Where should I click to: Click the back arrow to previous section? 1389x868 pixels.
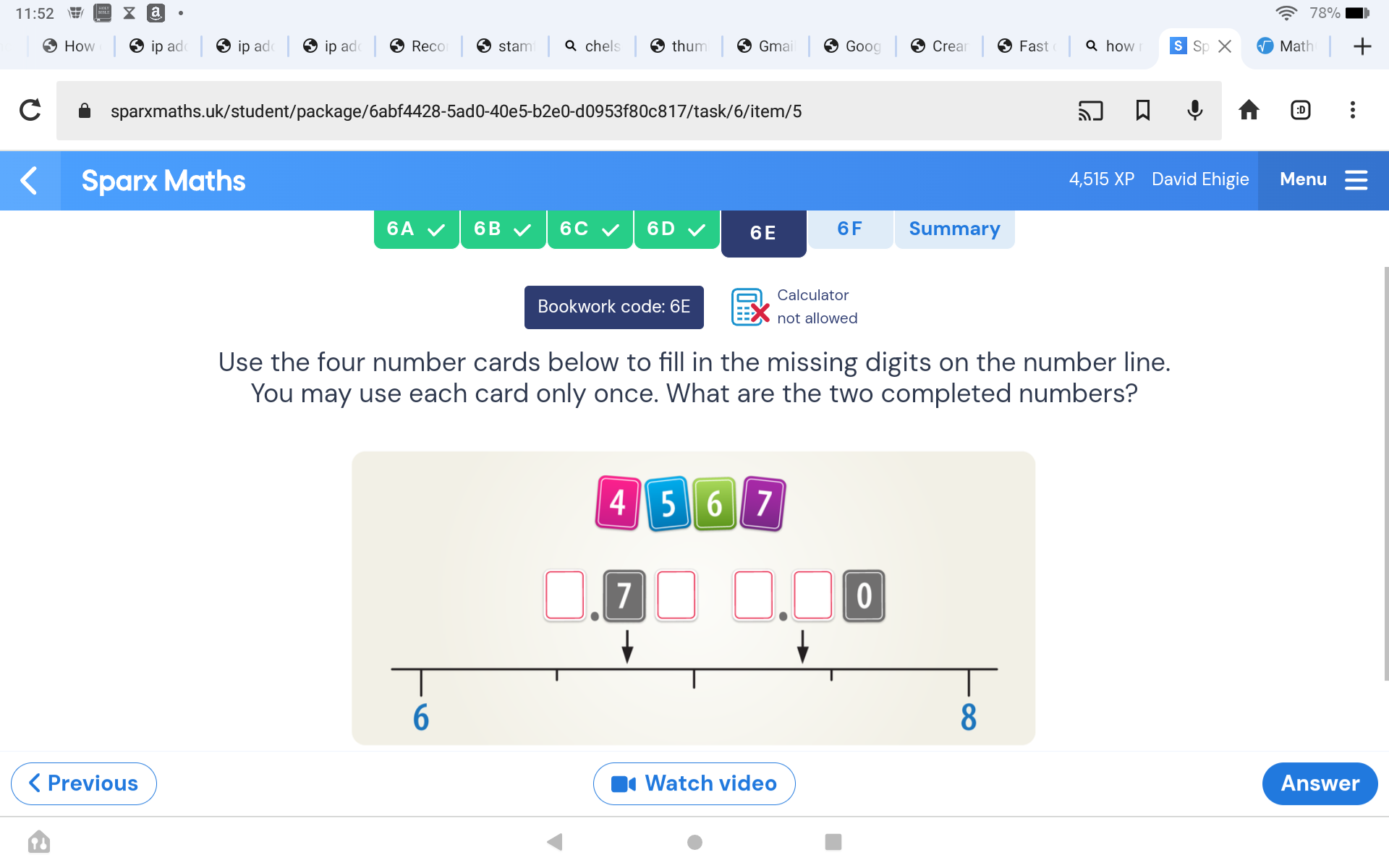[x=28, y=180]
